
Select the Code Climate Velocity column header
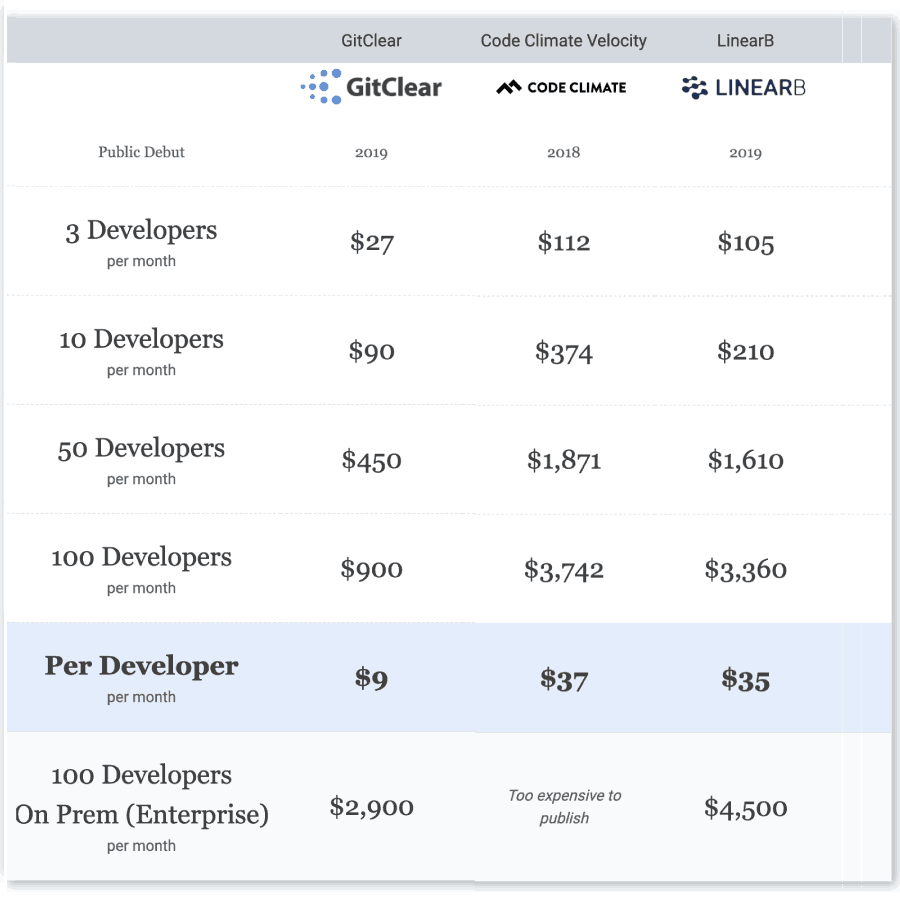point(563,41)
